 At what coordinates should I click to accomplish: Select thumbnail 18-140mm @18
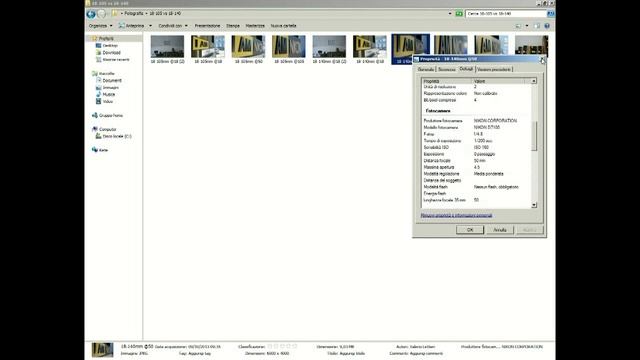(x=370, y=49)
